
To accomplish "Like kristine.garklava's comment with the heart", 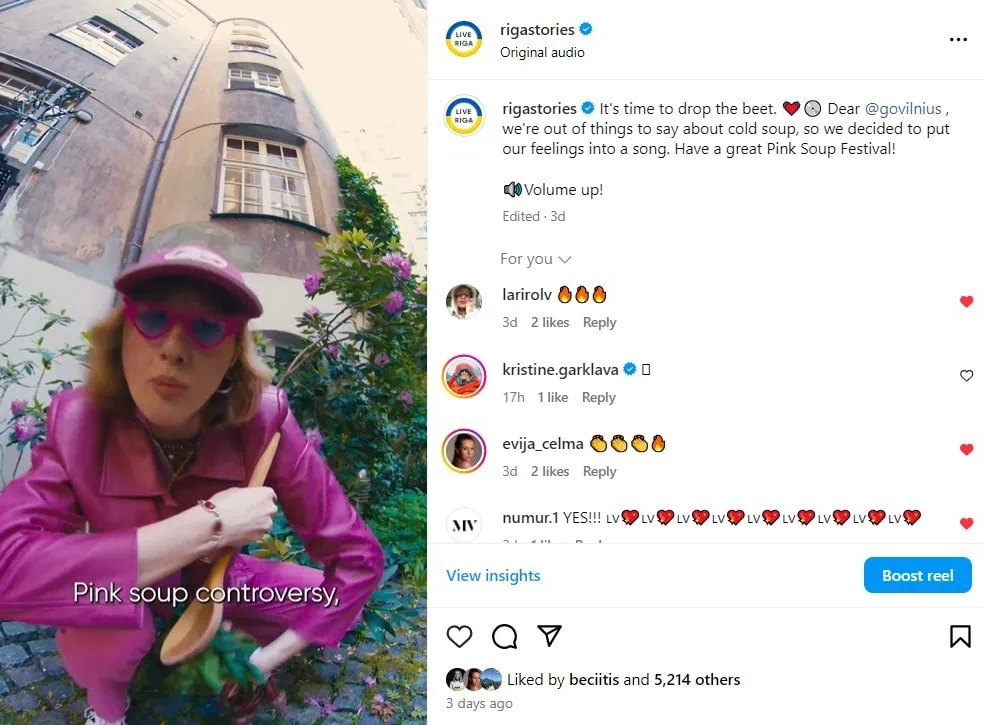I will [x=966, y=376].
